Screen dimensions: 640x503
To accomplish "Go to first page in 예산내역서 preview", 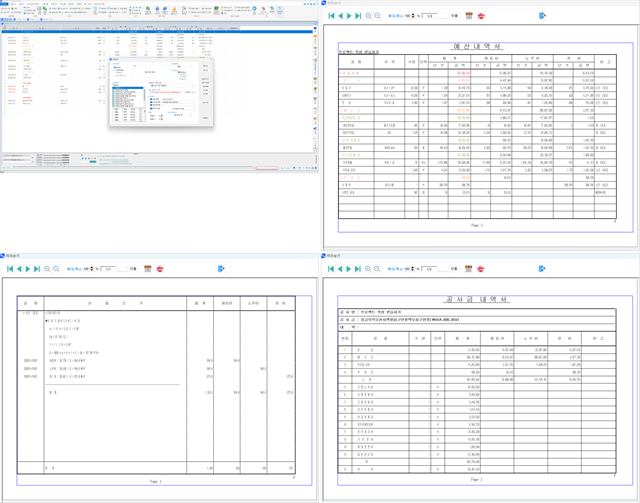I will [x=331, y=16].
